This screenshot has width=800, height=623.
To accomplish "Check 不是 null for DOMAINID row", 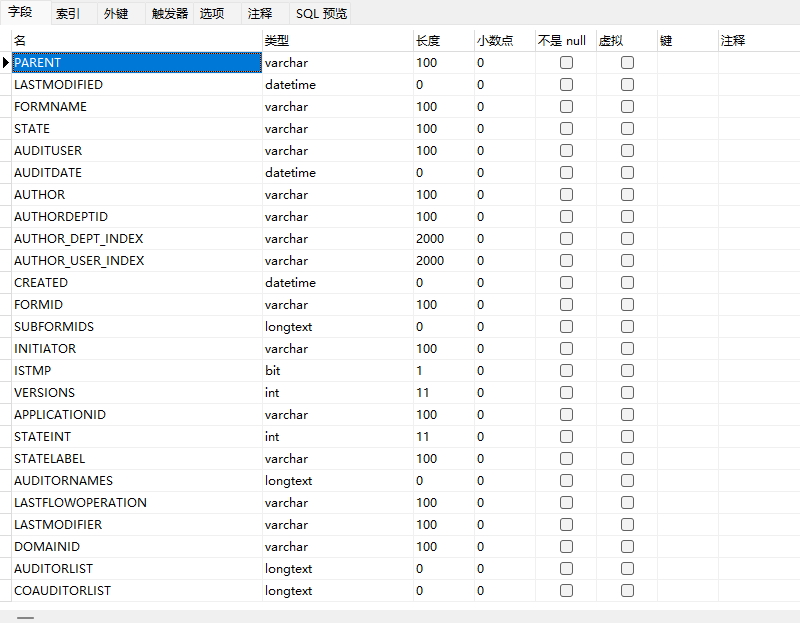I will 566,546.
